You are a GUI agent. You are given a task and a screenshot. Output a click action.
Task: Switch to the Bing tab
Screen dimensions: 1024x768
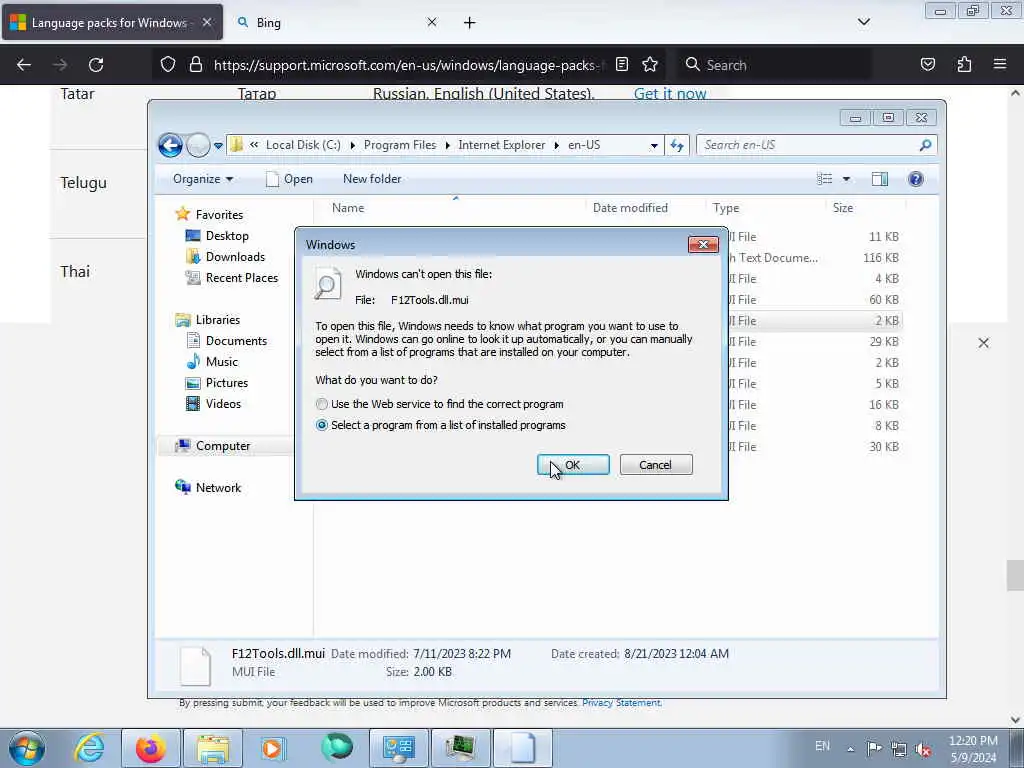click(x=268, y=23)
